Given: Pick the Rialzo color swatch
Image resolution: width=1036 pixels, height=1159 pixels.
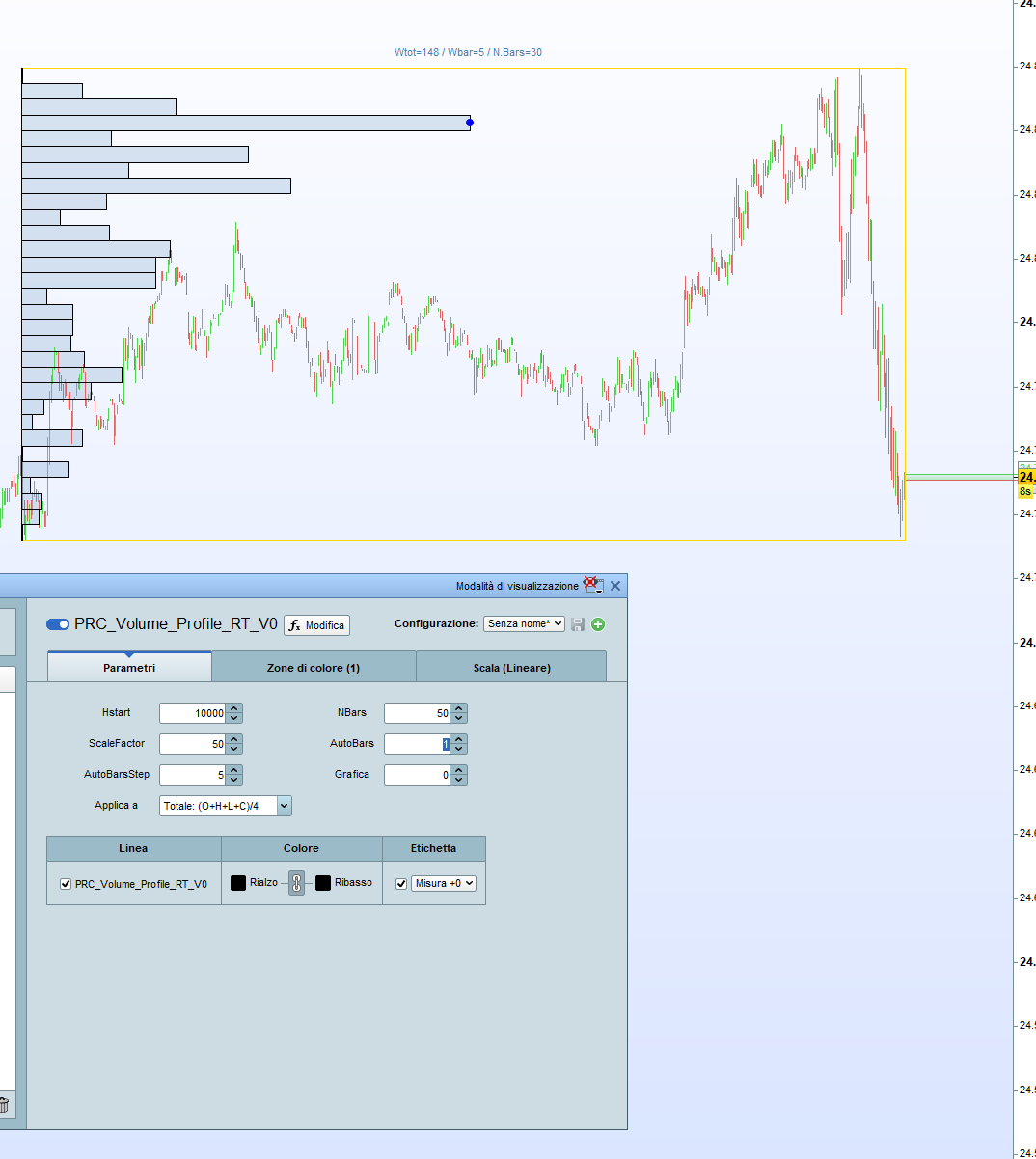Looking at the screenshot, I should [238, 883].
